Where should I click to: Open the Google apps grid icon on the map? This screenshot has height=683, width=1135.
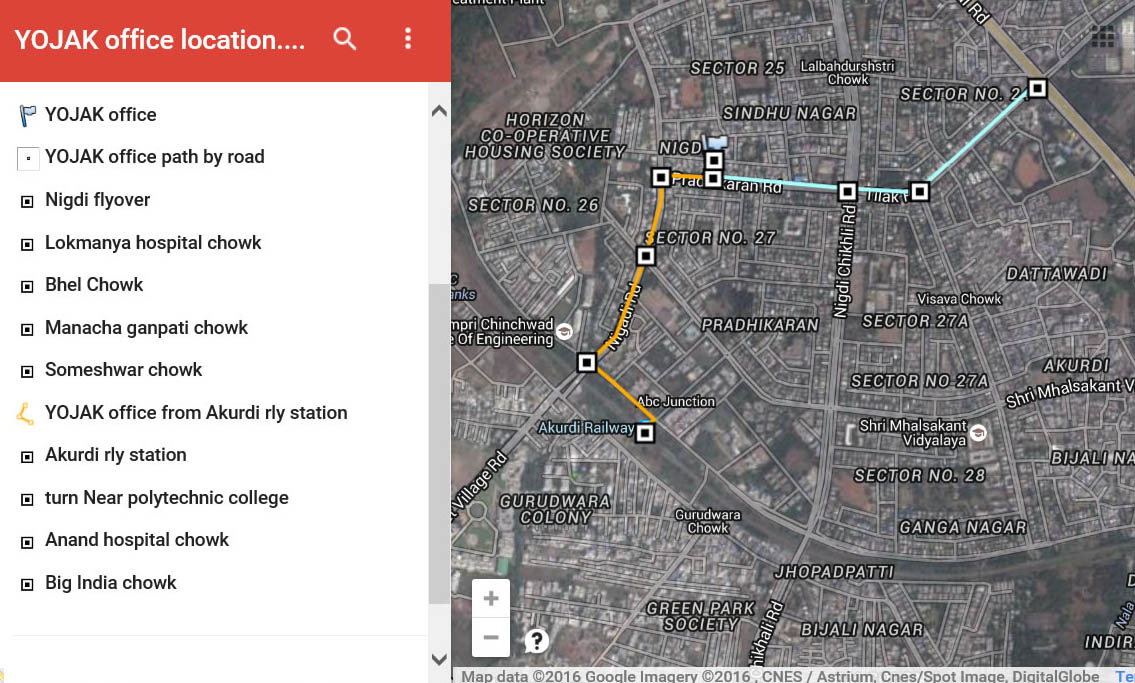pyautogui.click(x=1102, y=36)
